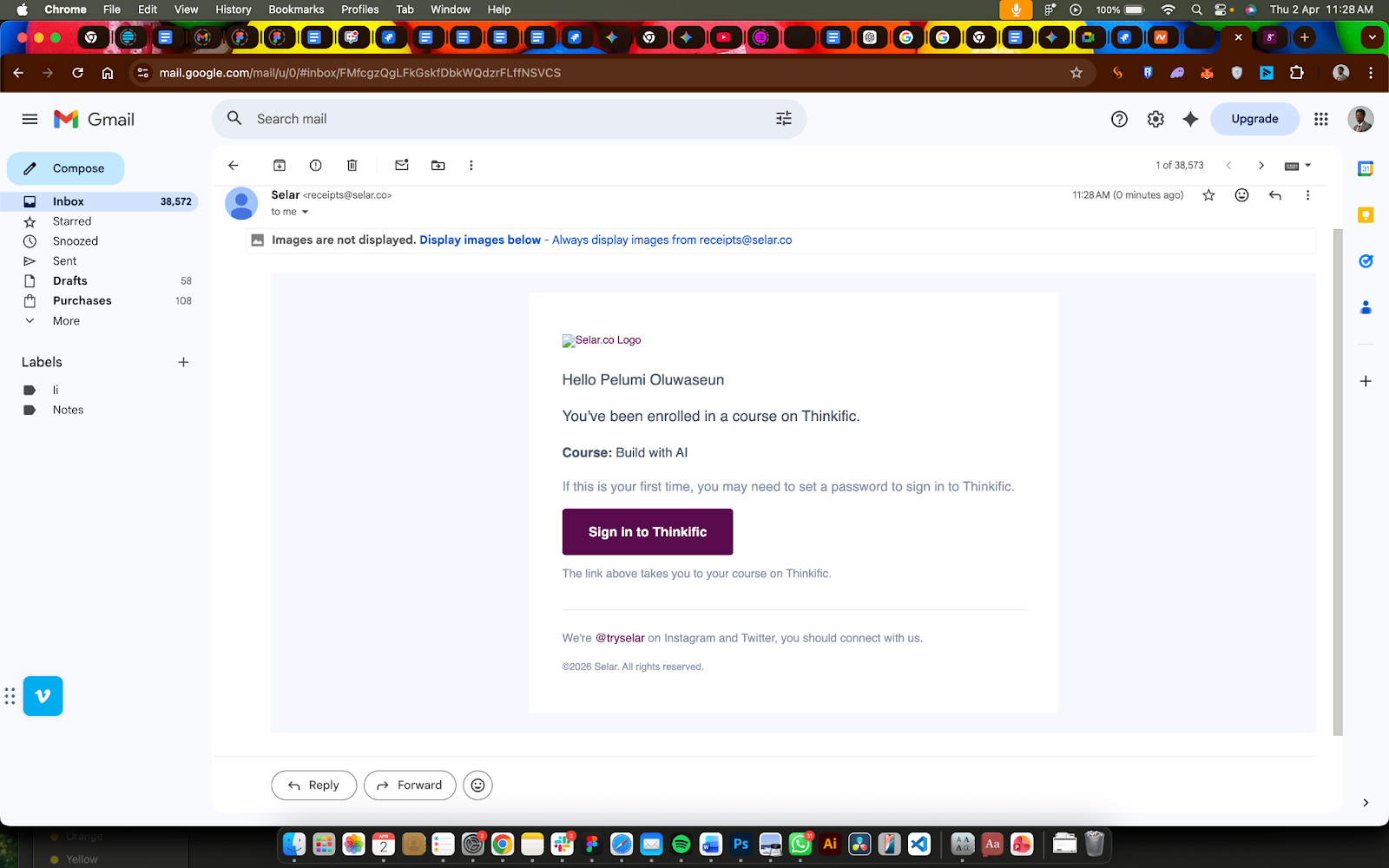Report the email as spam

tap(316, 165)
